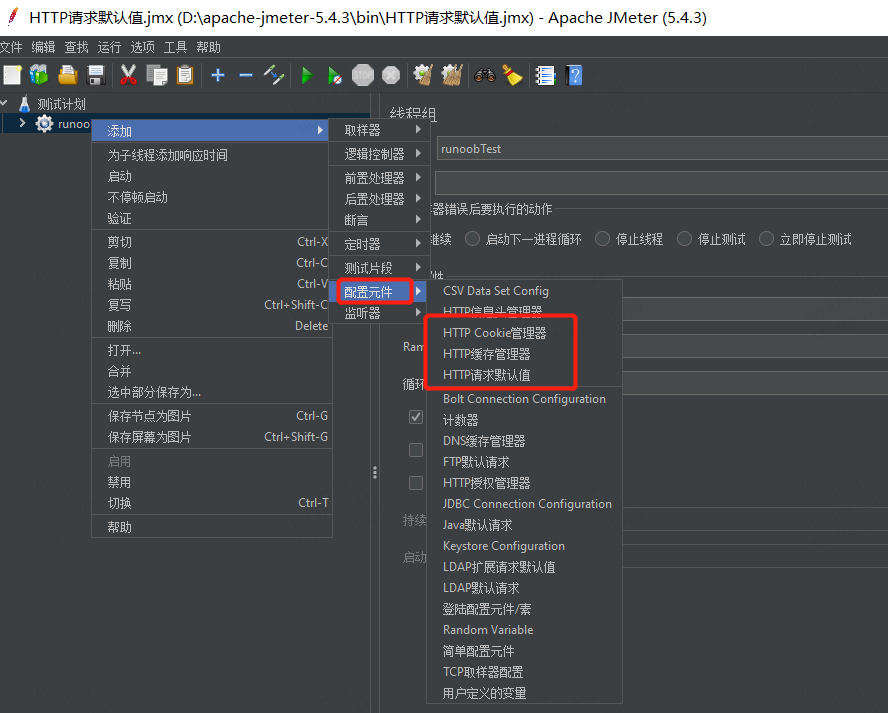Click the Collapse All minus icon
888x713 pixels.
(246, 75)
